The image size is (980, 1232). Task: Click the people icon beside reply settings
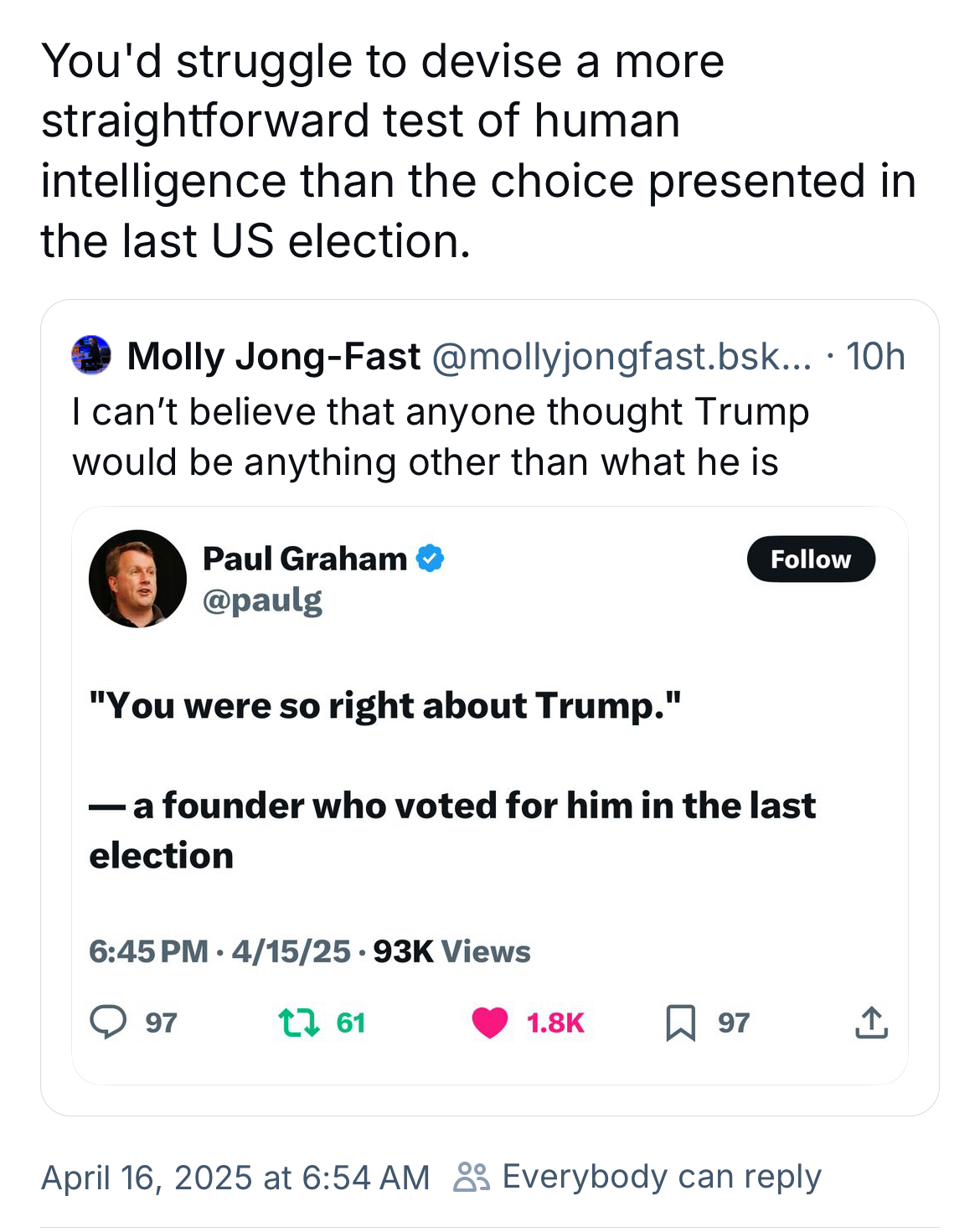pyautogui.click(x=471, y=1177)
